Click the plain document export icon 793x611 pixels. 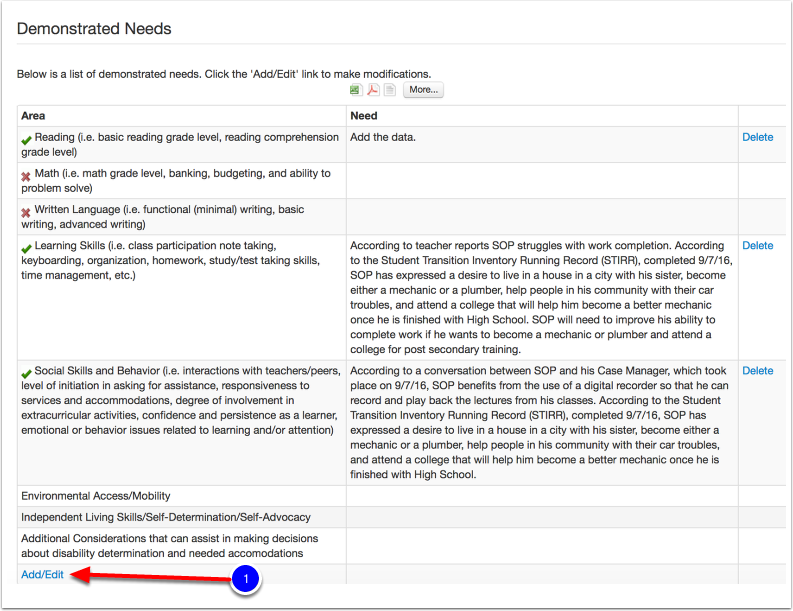pyautogui.click(x=389, y=90)
